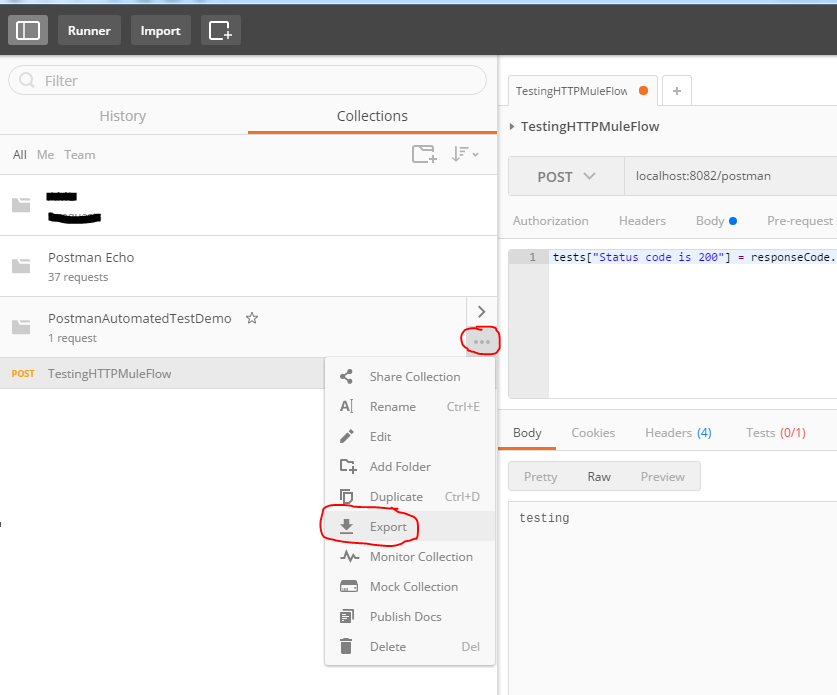Click the new window icon
This screenshot has width=837, height=695.
click(220, 30)
